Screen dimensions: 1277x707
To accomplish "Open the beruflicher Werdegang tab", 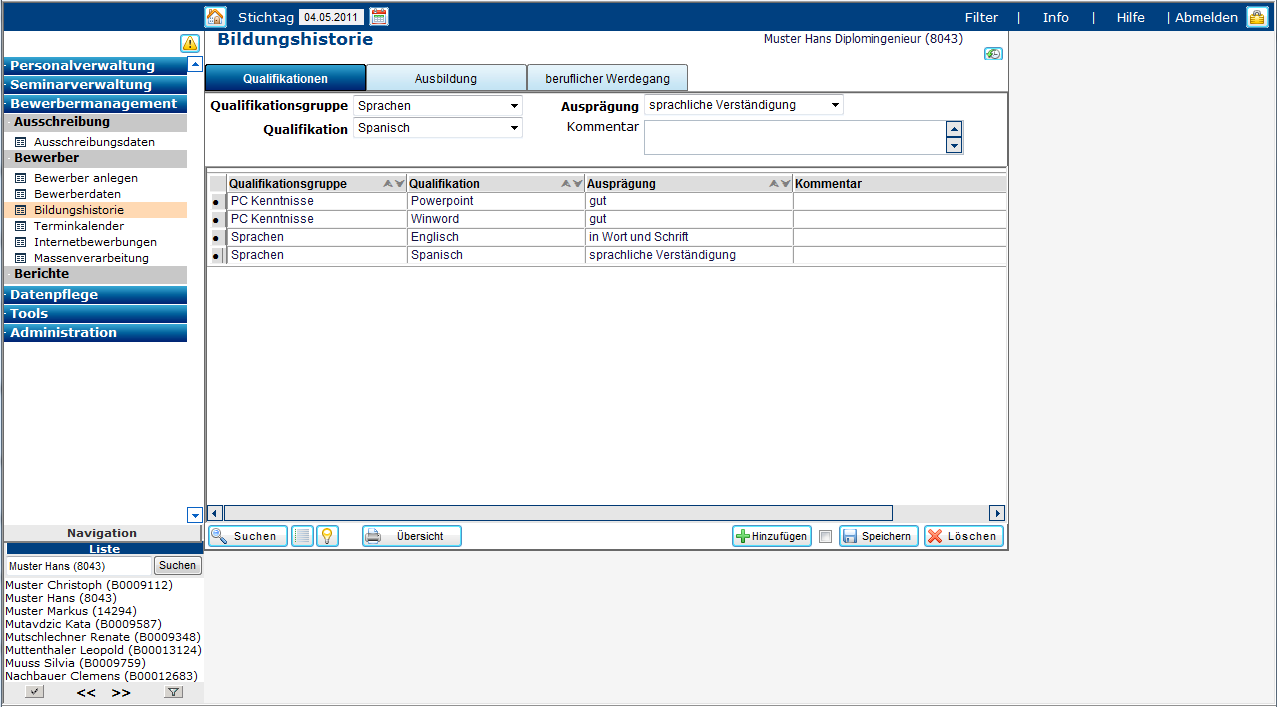I will coord(607,78).
